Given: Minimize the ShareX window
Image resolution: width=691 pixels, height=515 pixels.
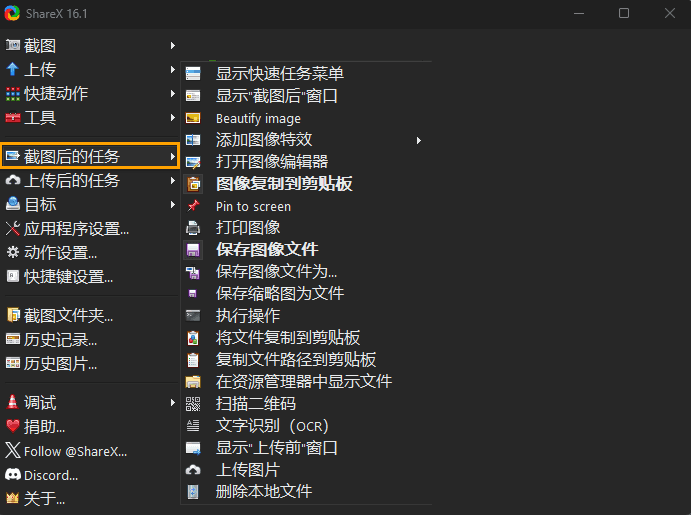Looking at the screenshot, I should (579, 13).
